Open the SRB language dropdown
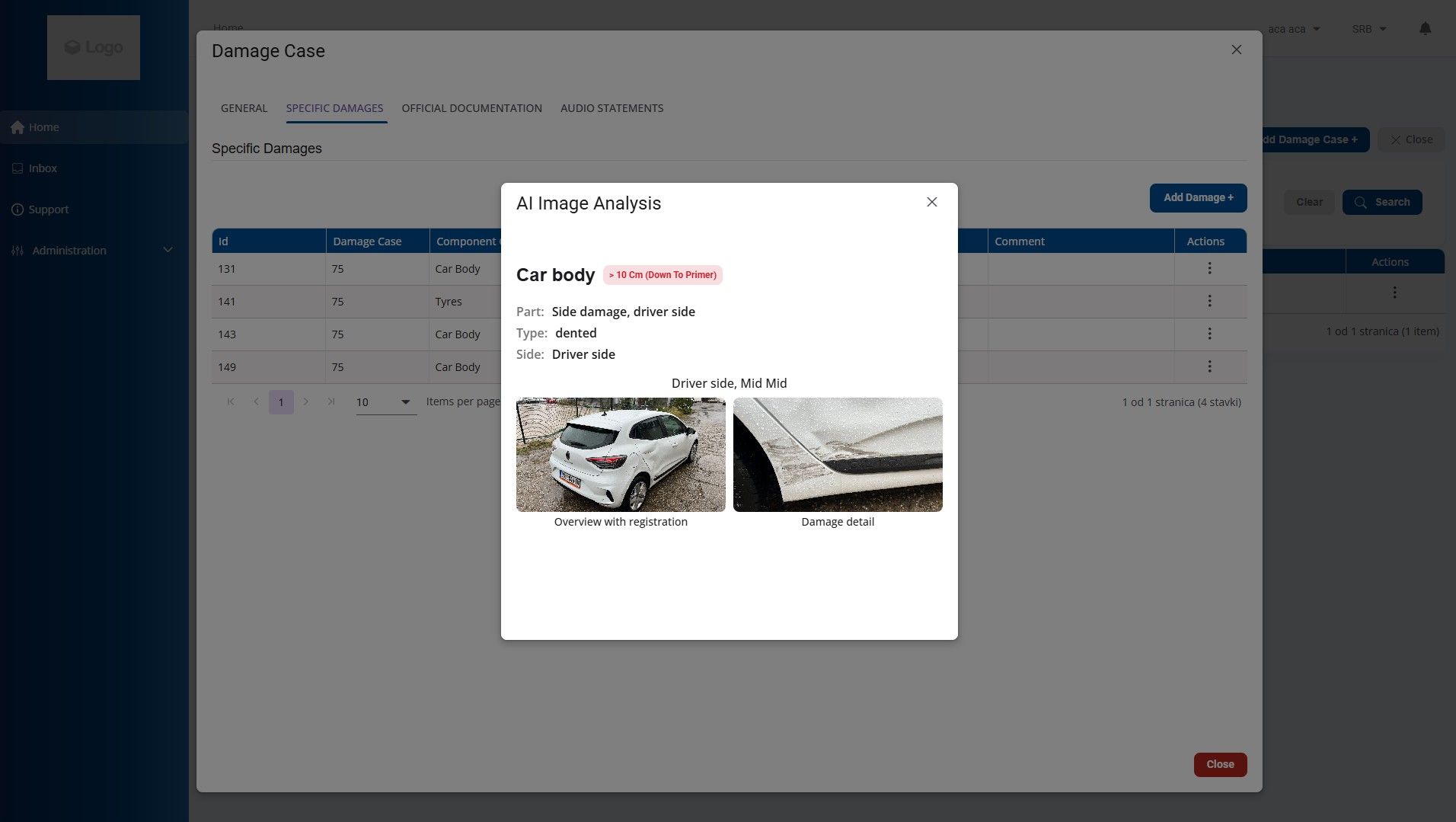This screenshot has height=822, width=1456. [x=1368, y=29]
